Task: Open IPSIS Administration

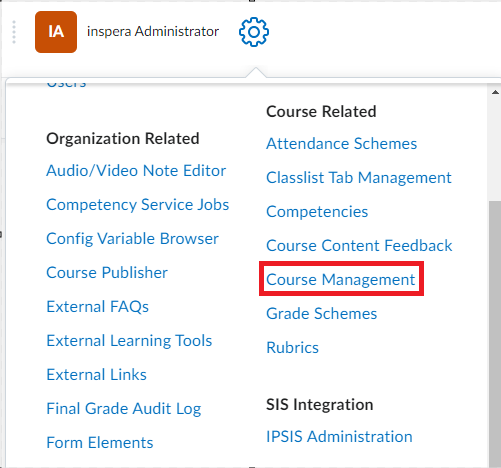Action: pos(339,437)
